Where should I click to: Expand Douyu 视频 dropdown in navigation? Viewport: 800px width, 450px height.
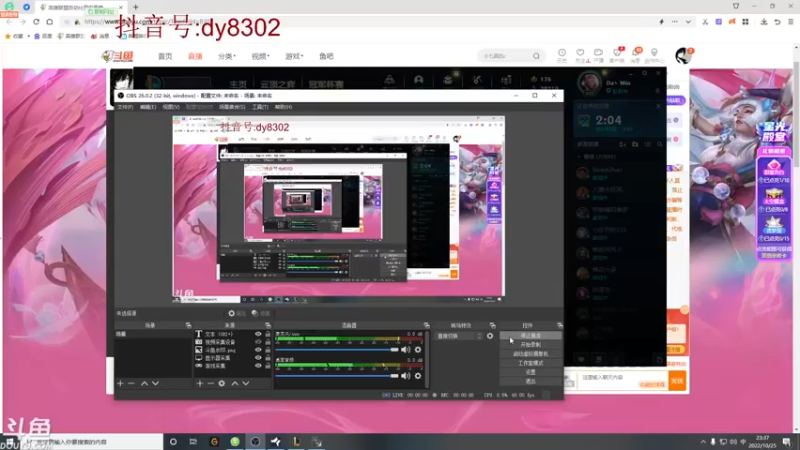point(260,56)
